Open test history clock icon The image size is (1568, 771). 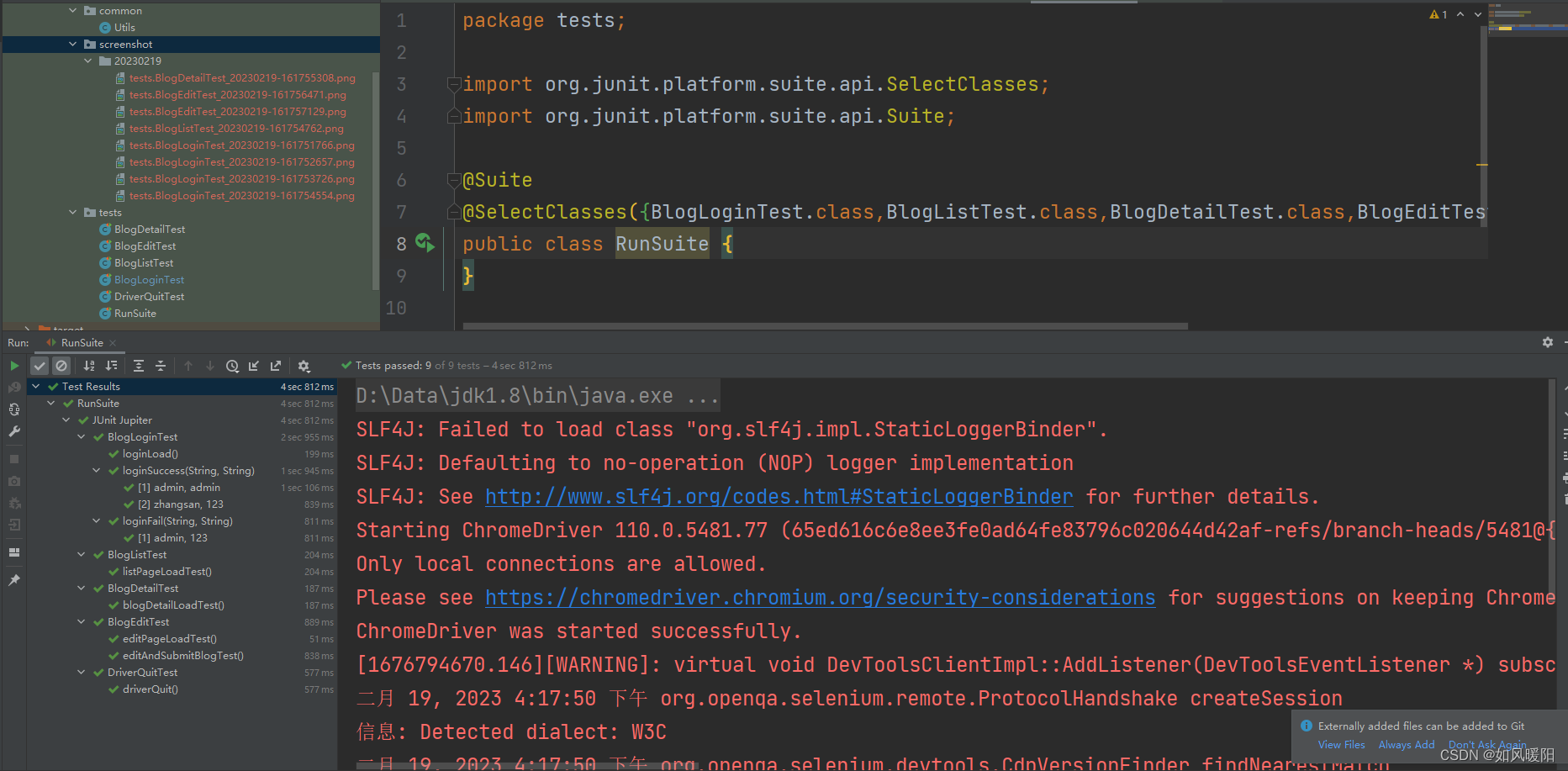coord(232,366)
